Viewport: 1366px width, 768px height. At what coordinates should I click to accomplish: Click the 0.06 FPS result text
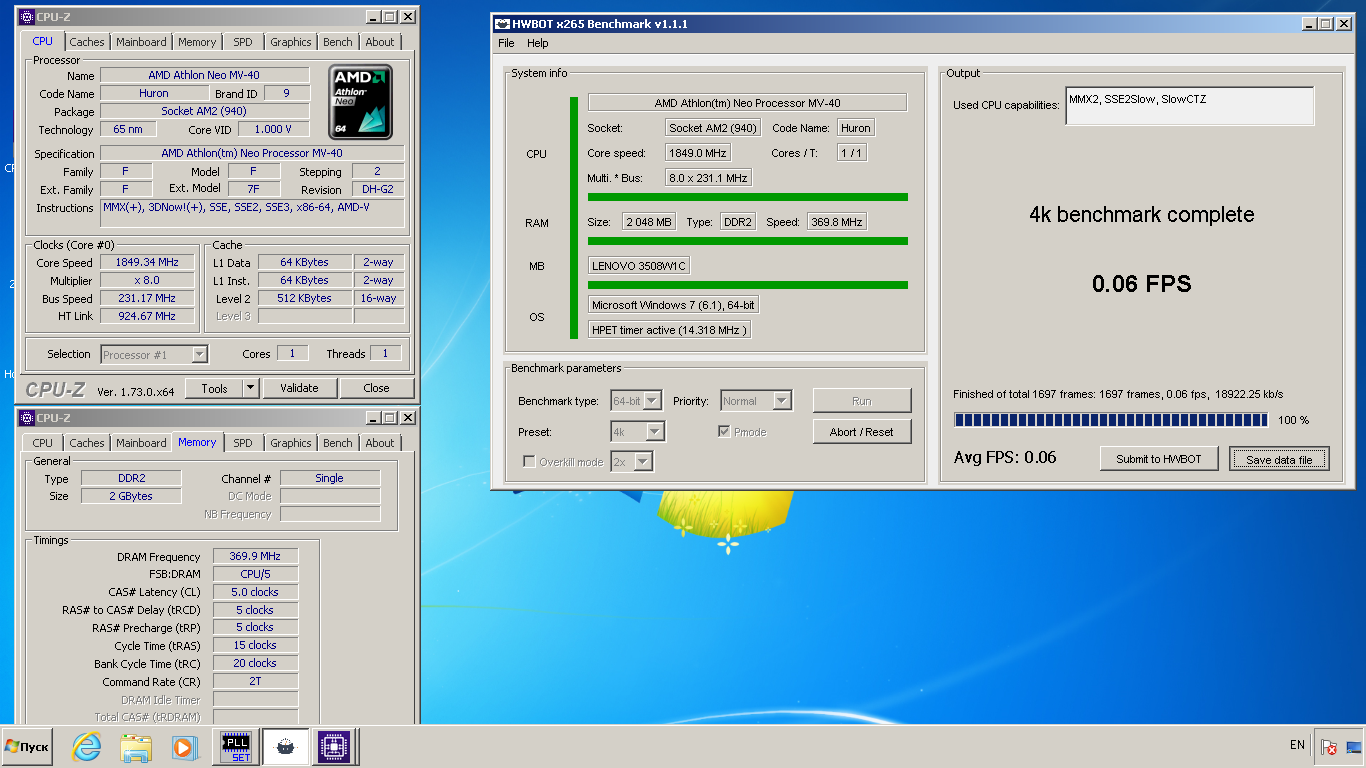(x=1142, y=284)
